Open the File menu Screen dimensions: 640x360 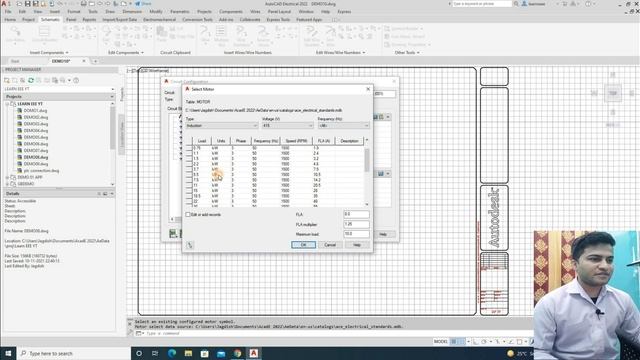point(8,11)
